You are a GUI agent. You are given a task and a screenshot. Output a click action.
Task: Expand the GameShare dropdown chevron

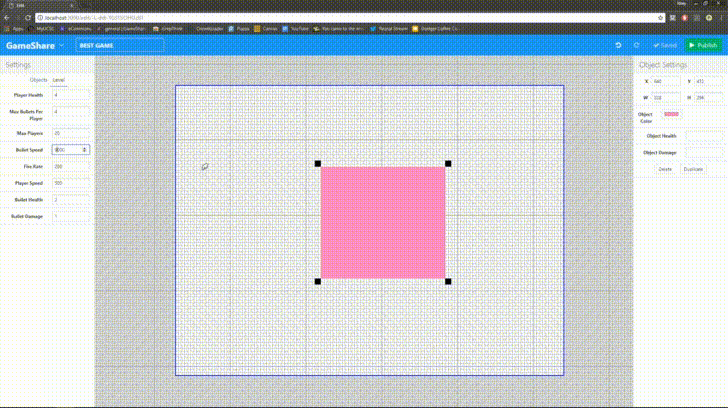coord(61,45)
